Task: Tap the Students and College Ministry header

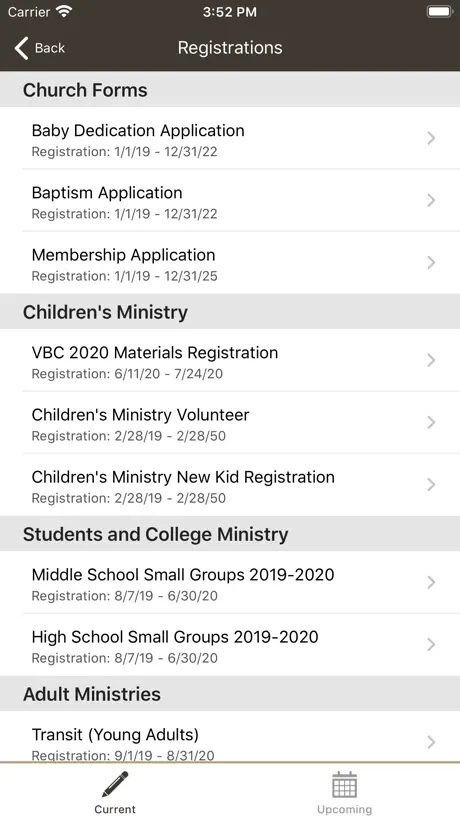Action: 230,534
